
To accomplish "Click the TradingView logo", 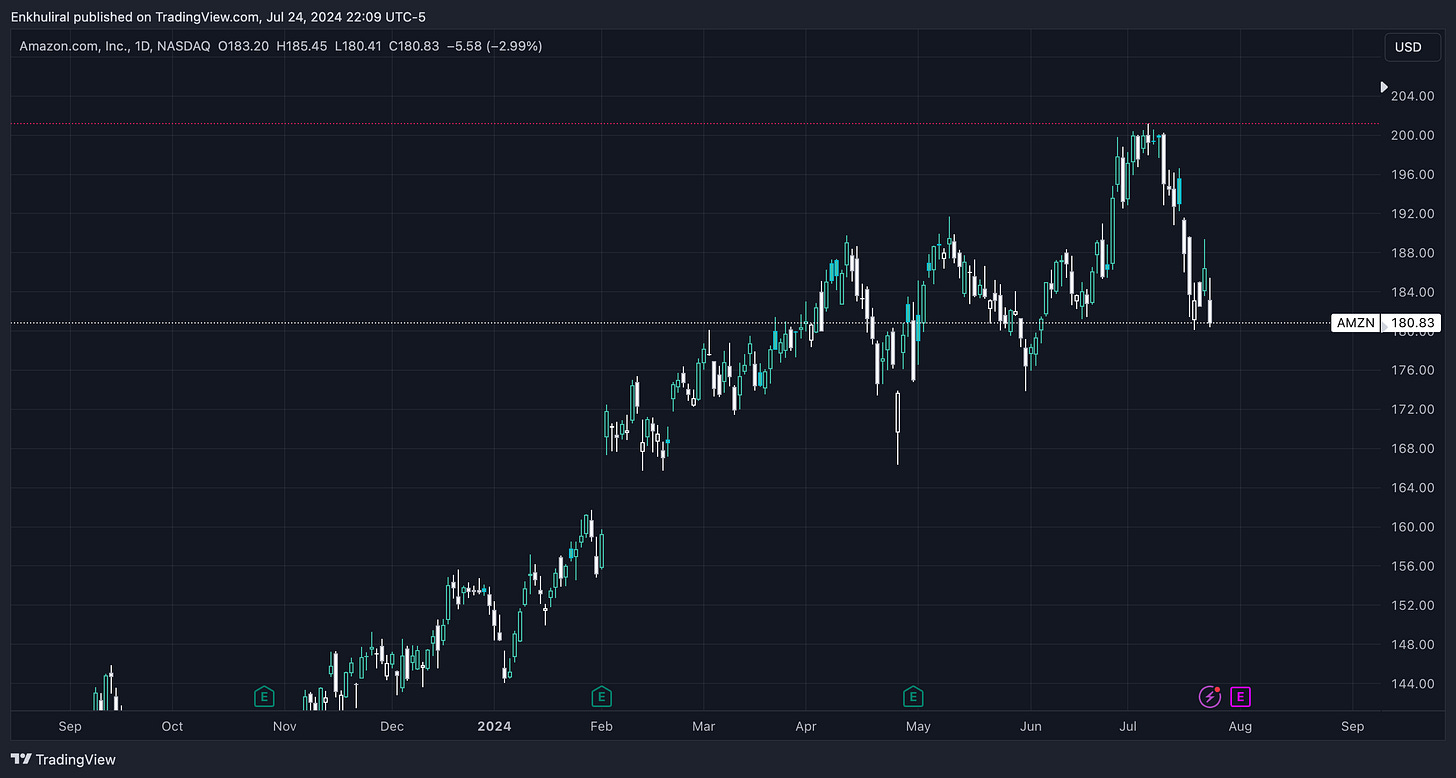I will (64, 759).
